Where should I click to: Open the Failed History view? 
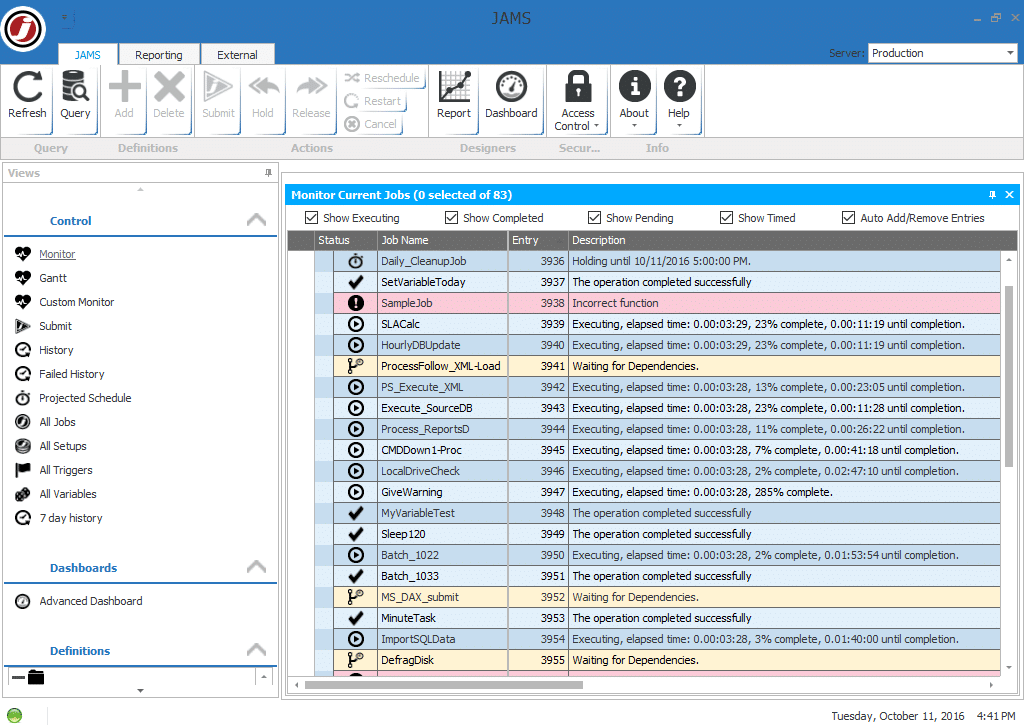tap(70, 373)
